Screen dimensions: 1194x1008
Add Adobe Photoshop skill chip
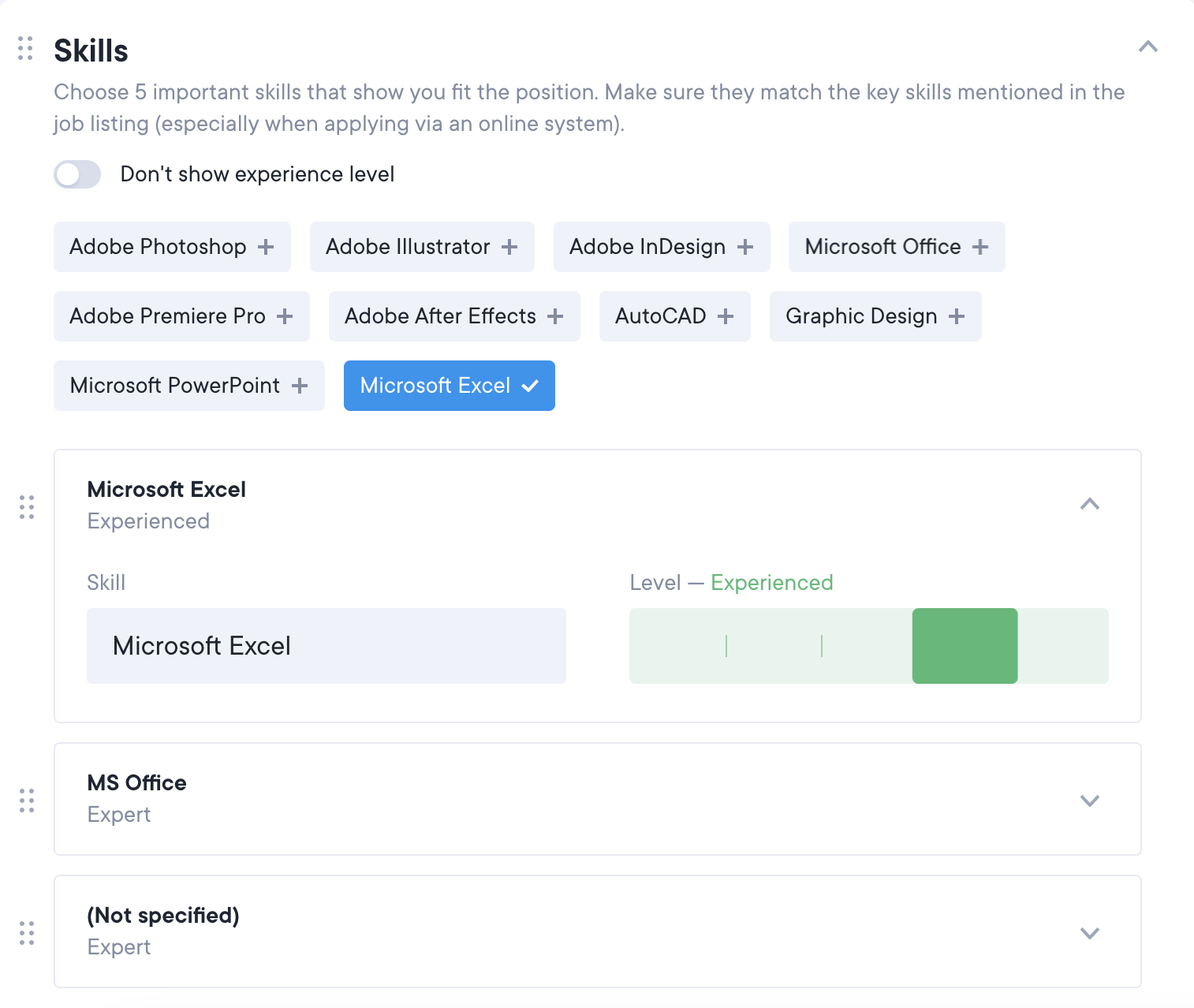click(x=172, y=247)
